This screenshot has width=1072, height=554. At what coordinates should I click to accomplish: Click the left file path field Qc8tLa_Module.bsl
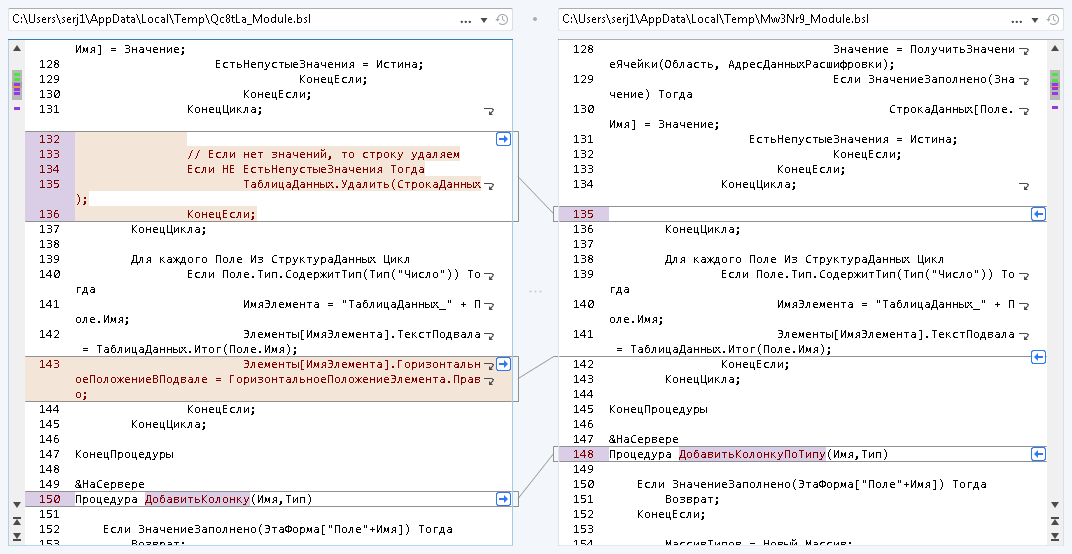[230, 20]
